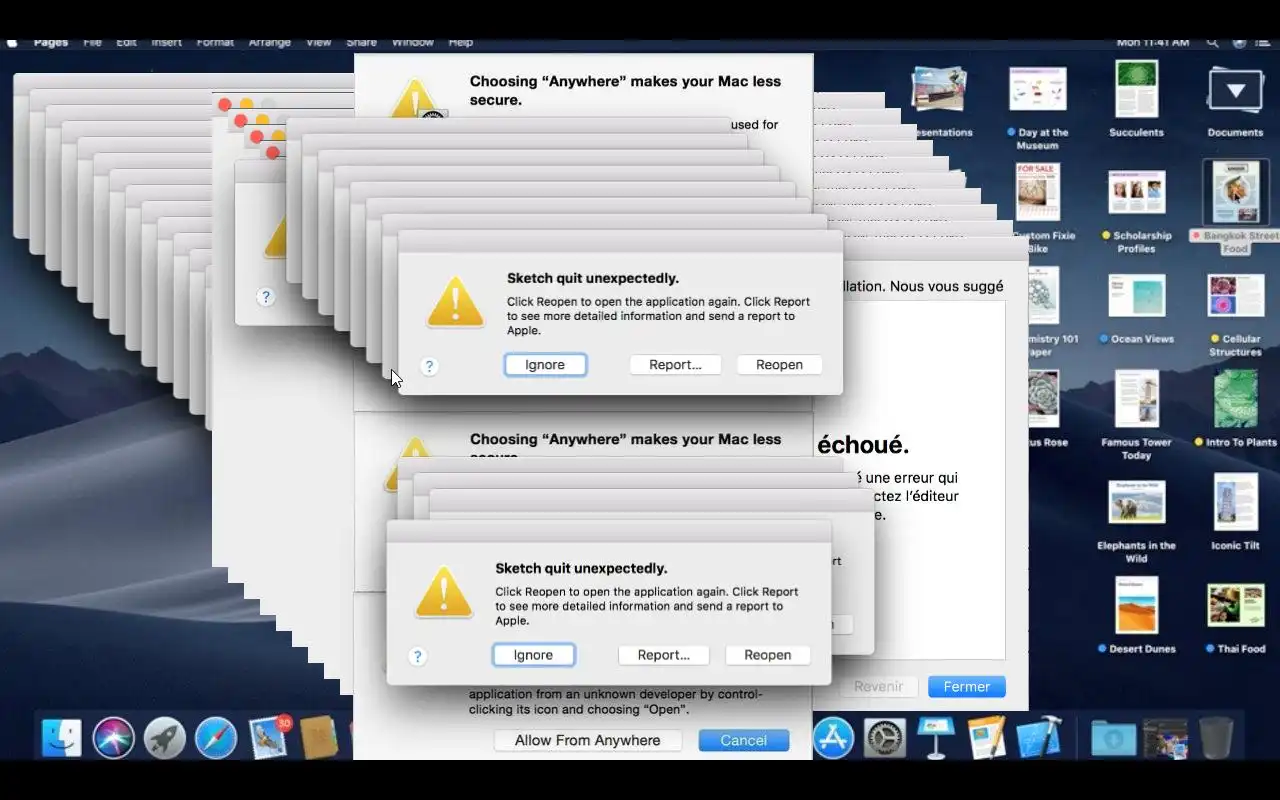The width and height of the screenshot is (1280, 800).
Task: Select the Ocean Views document icon
Action: pyautogui.click(x=1136, y=296)
